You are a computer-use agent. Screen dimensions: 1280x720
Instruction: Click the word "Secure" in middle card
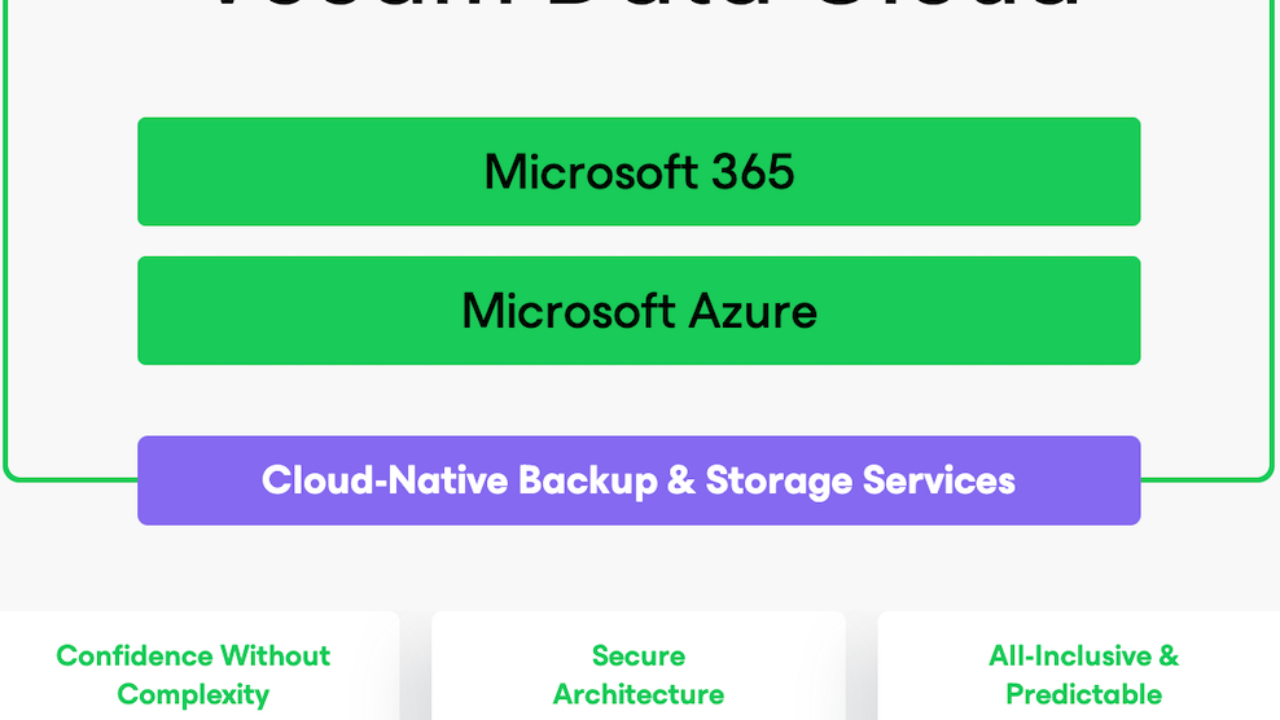[x=638, y=656]
